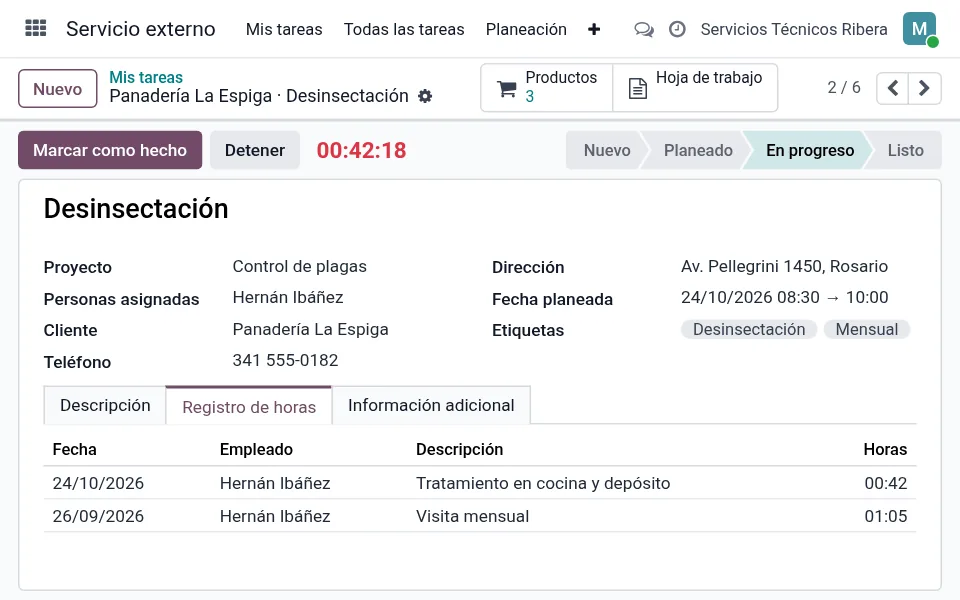Open the gear actions menu beside Desinsectación
The image size is (960, 600).
tap(425, 96)
